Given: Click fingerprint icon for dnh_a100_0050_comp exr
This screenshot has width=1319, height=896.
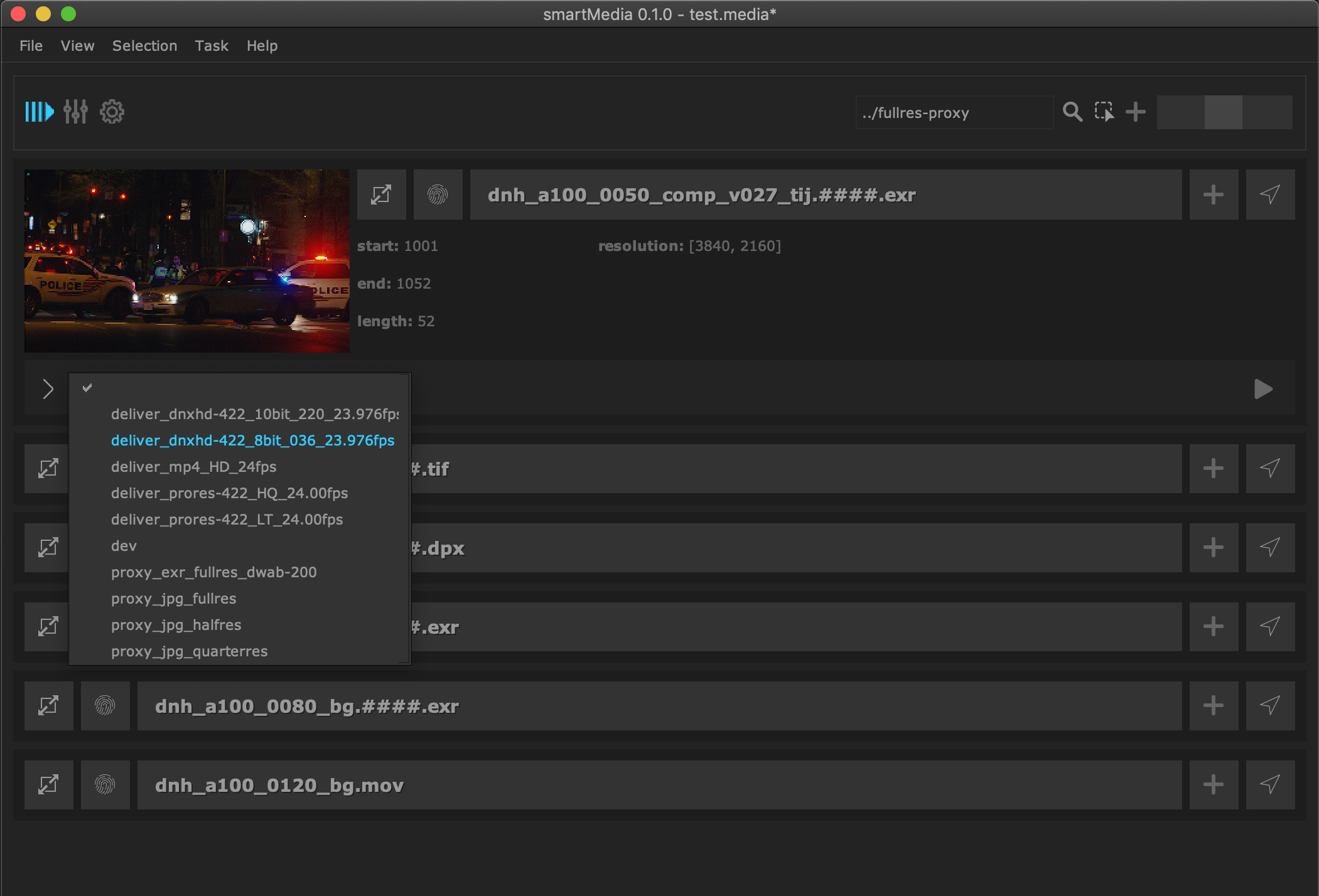Looking at the screenshot, I should 438,195.
